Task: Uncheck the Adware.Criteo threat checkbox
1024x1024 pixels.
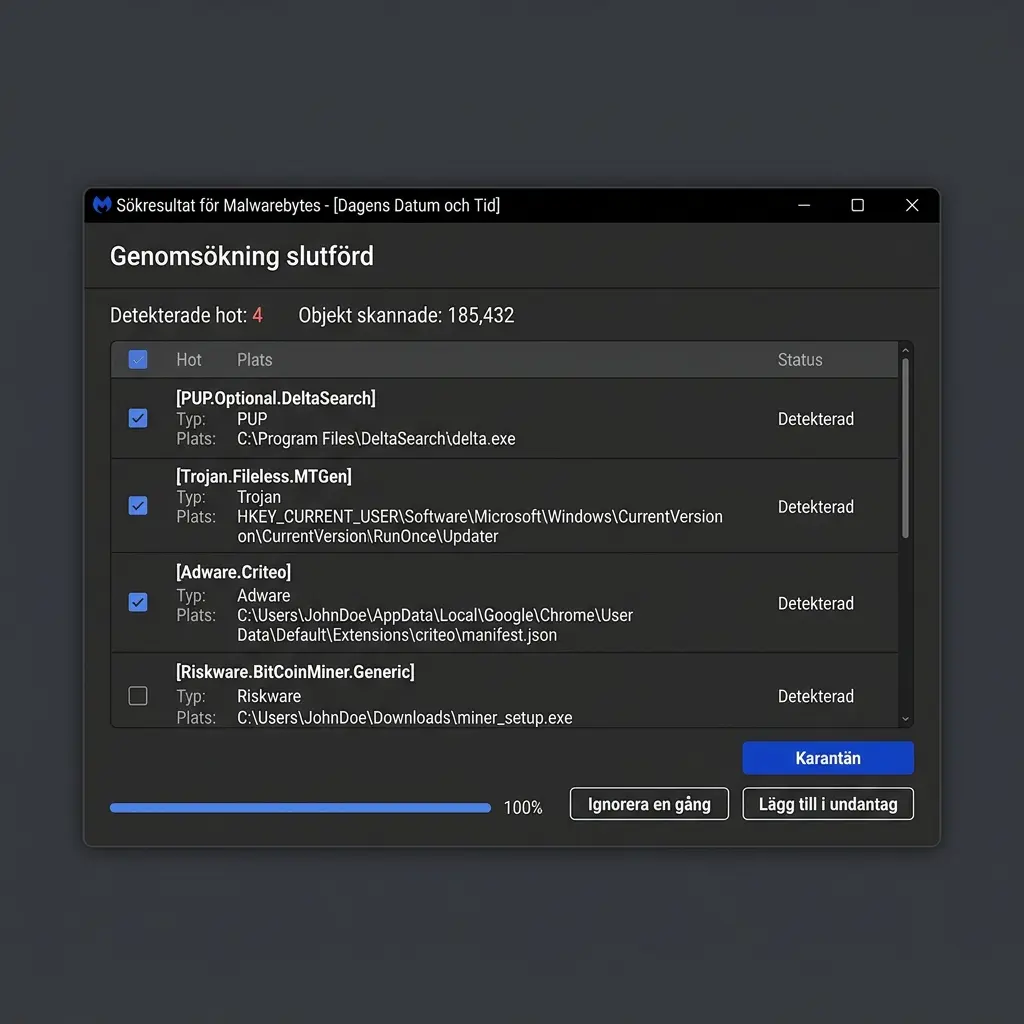Action: (138, 602)
